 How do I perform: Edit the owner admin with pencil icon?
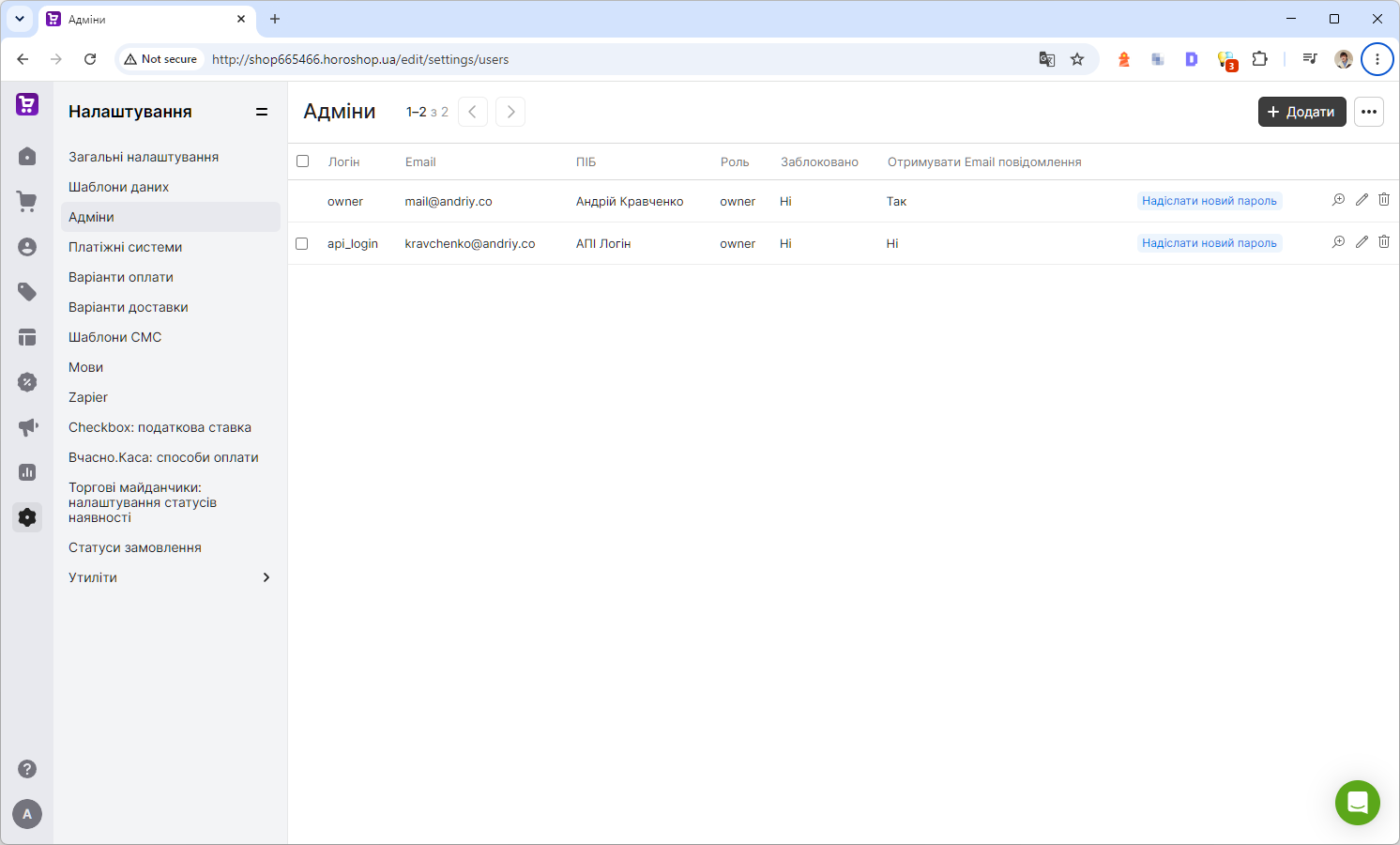pos(1362,200)
